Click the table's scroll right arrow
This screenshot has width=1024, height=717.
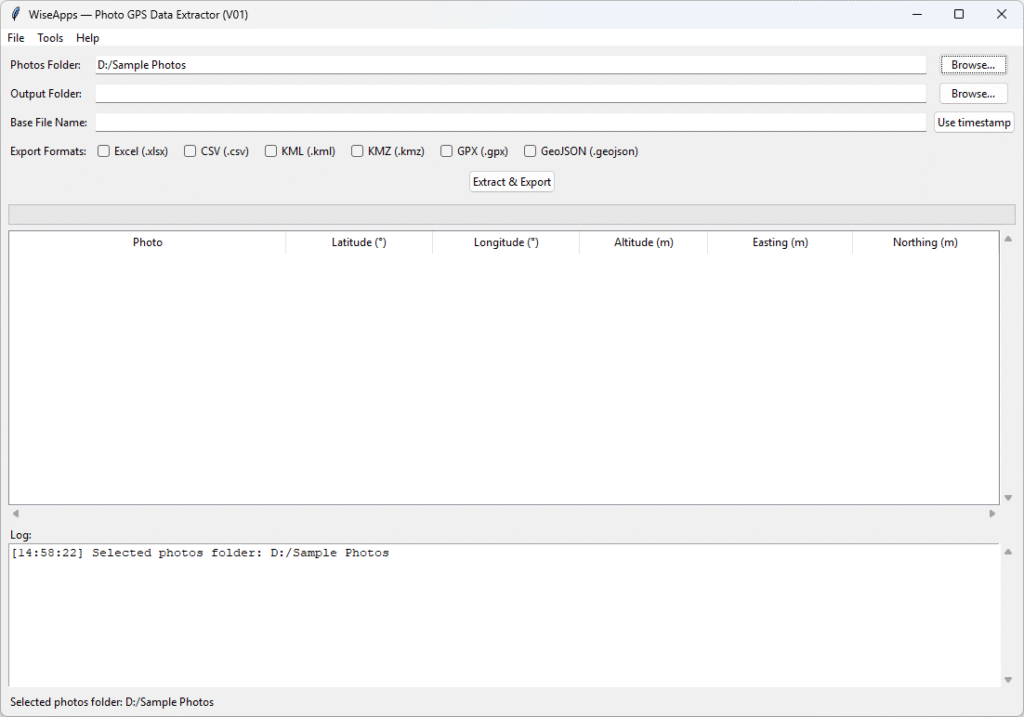(x=992, y=514)
